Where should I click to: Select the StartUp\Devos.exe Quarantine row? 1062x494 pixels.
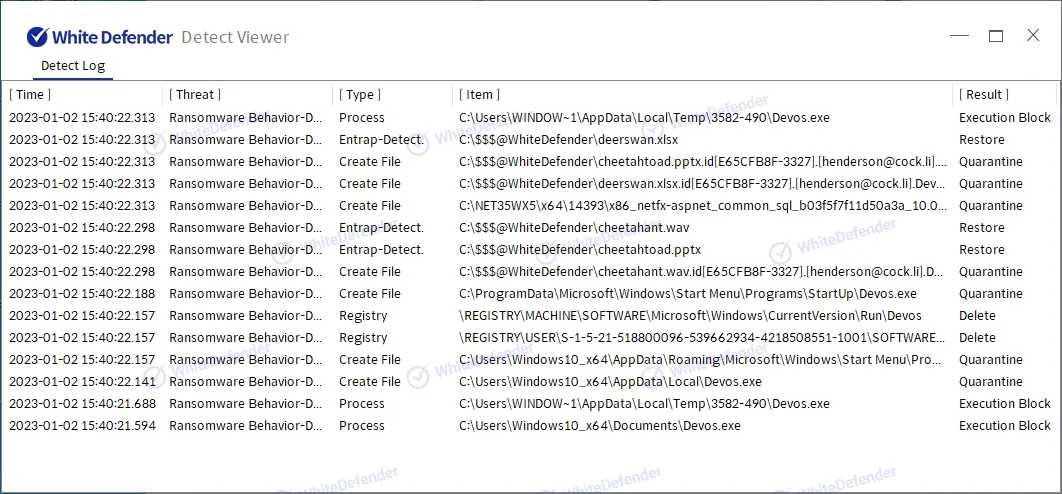pyautogui.click(x=687, y=294)
